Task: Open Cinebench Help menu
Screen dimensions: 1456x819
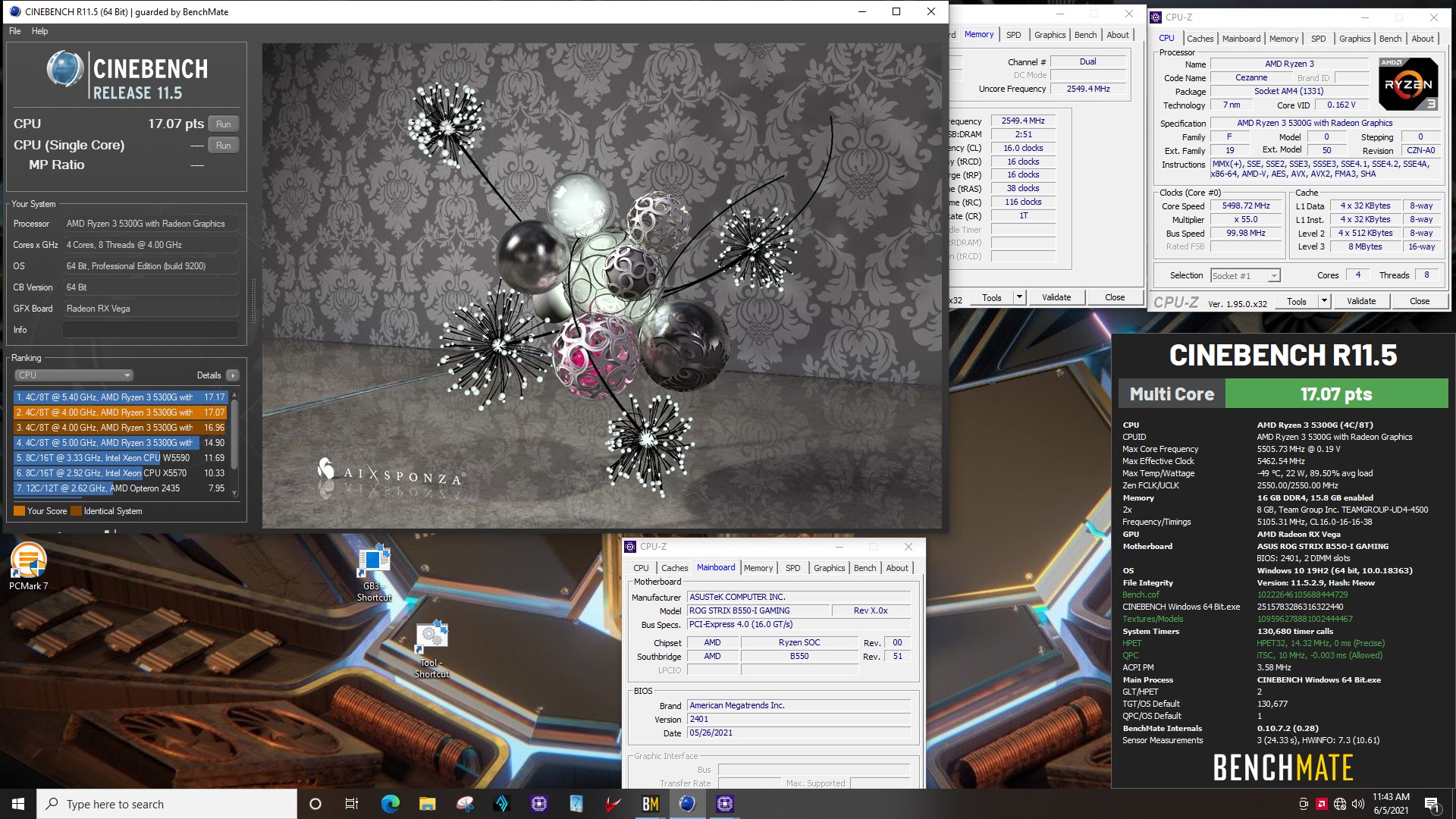Action: click(39, 31)
